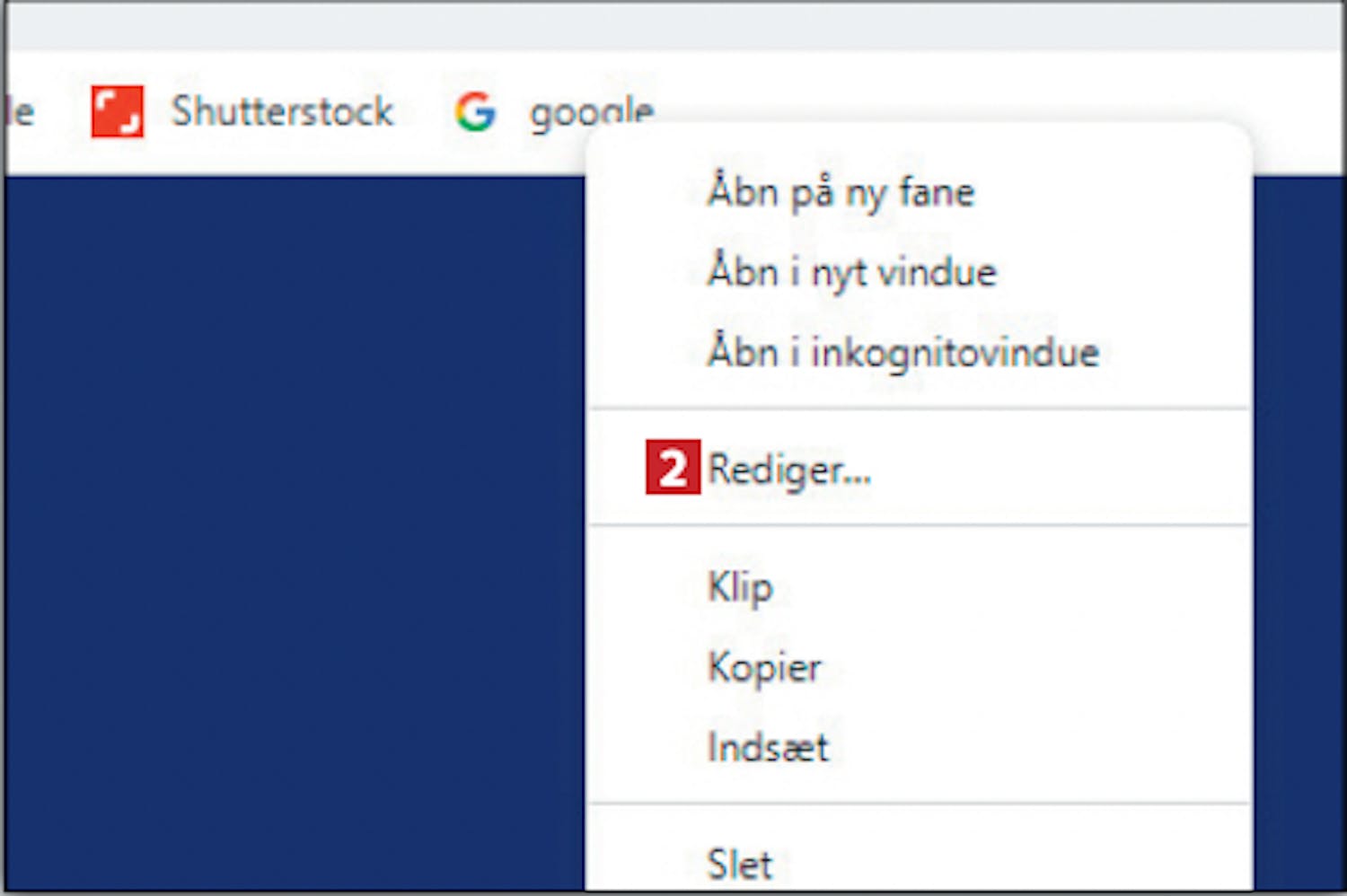Choose 'Indsæt' menu item
The image size is (1347, 896).
pos(768,747)
